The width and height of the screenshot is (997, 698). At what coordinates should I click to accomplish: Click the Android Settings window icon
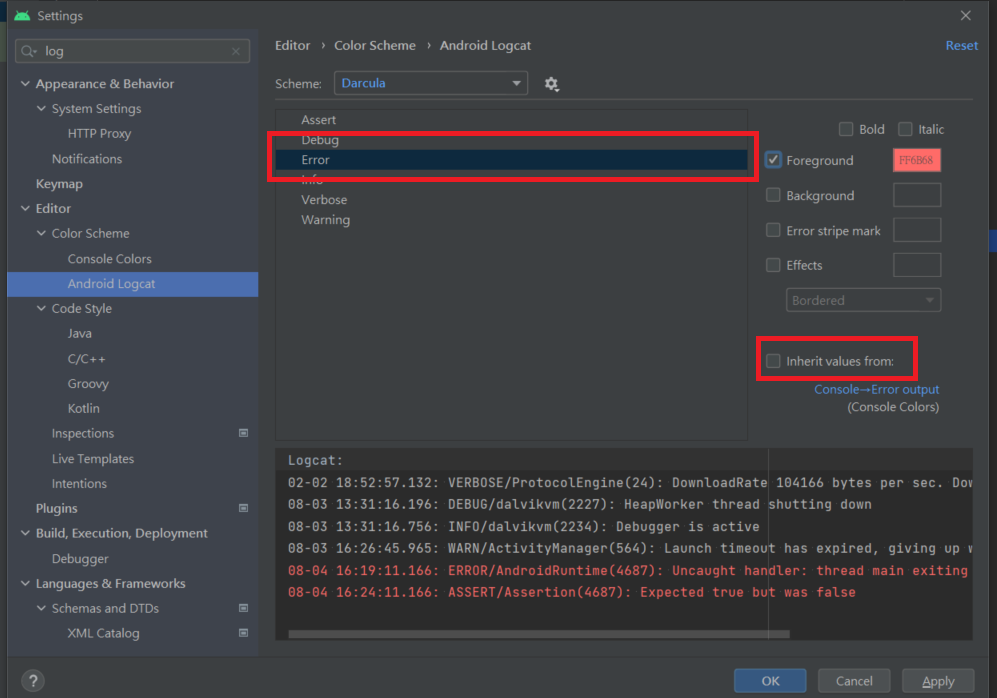coord(22,15)
